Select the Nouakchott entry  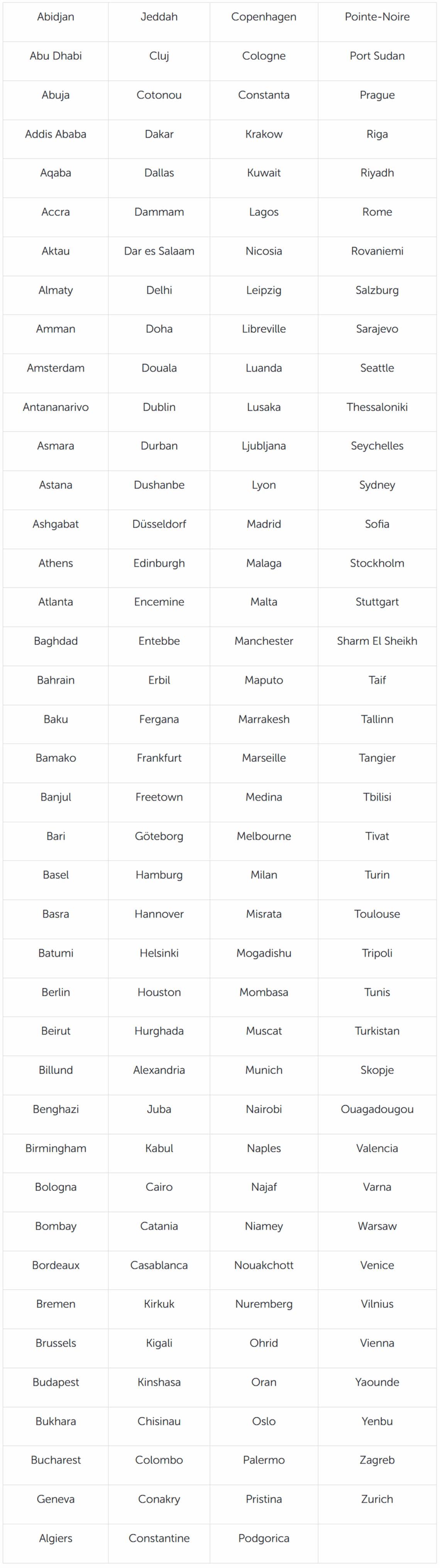263,1265
